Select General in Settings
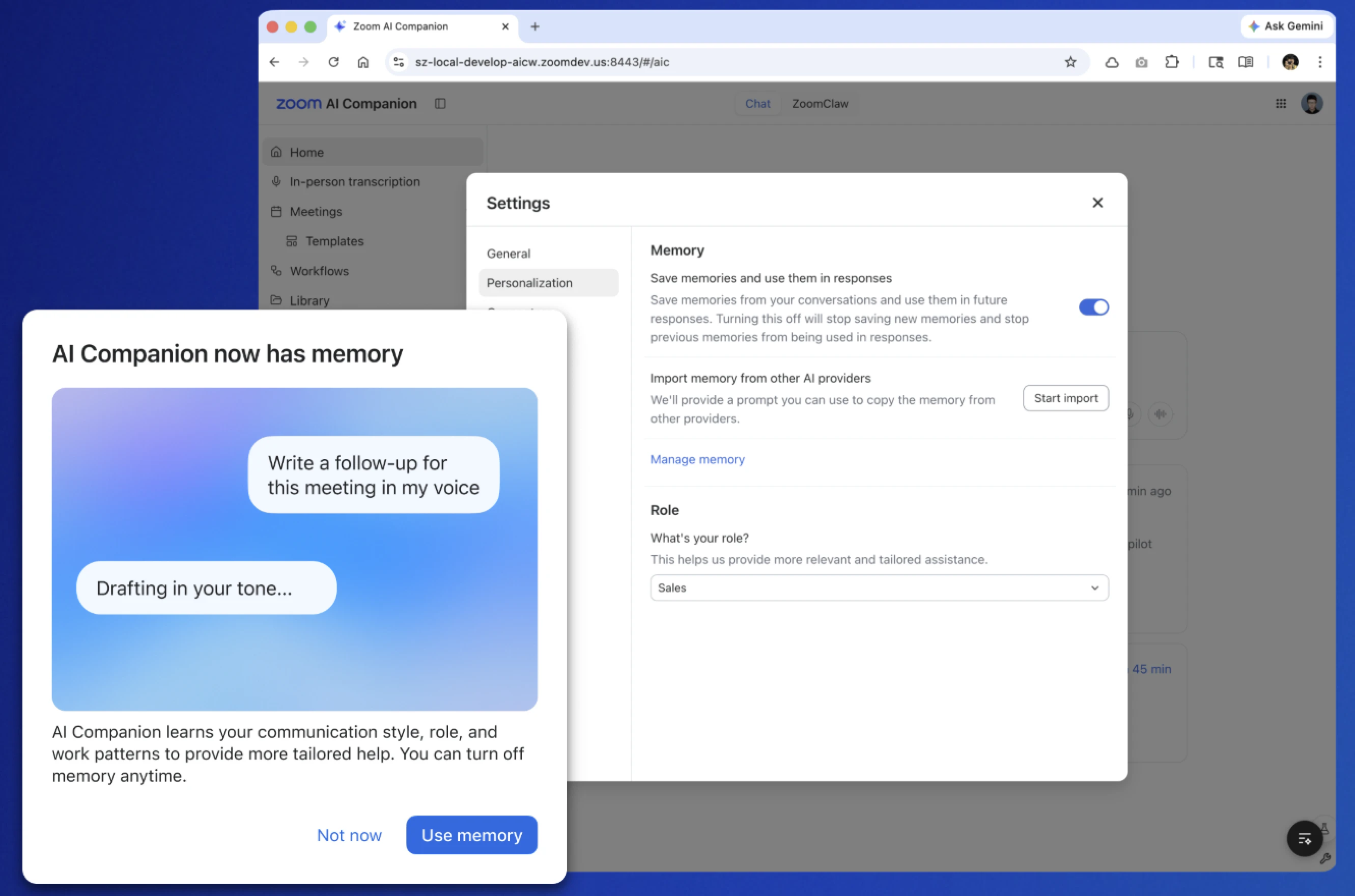 click(x=548, y=253)
